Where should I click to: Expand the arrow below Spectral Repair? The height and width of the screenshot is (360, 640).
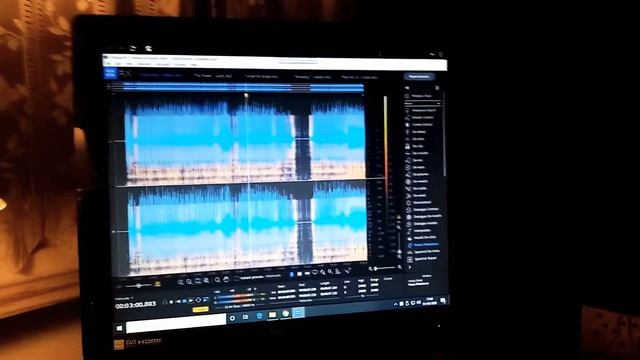coord(410,267)
